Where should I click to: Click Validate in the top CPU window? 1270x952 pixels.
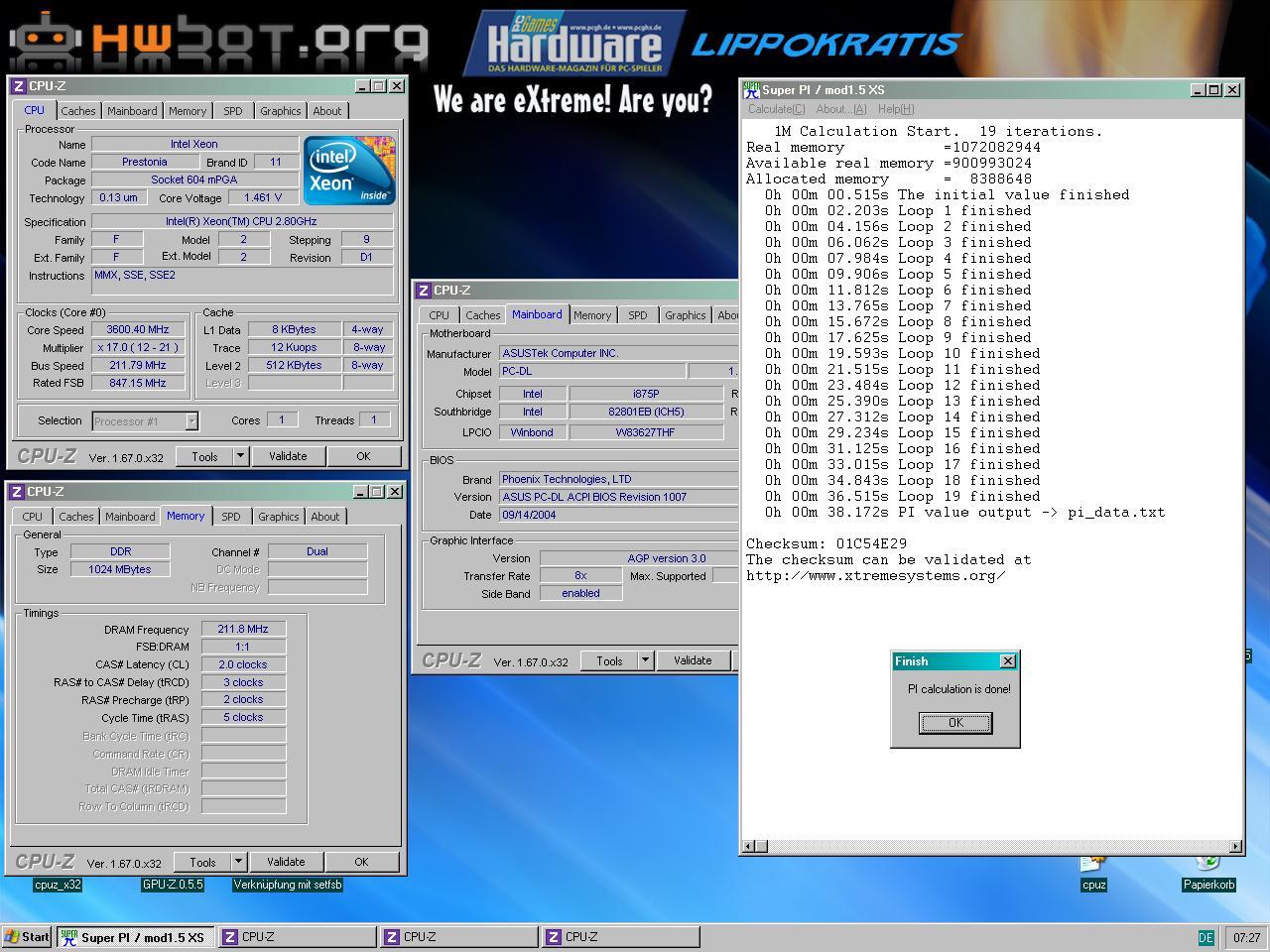(x=288, y=456)
